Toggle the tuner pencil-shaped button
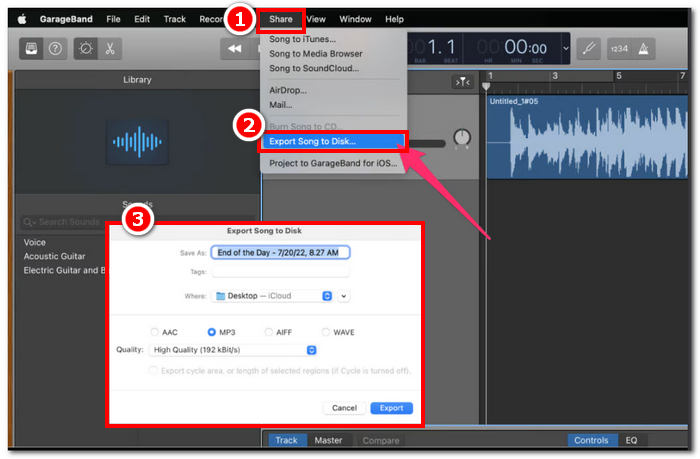This screenshot has height=459, width=700. click(x=588, y=48)
